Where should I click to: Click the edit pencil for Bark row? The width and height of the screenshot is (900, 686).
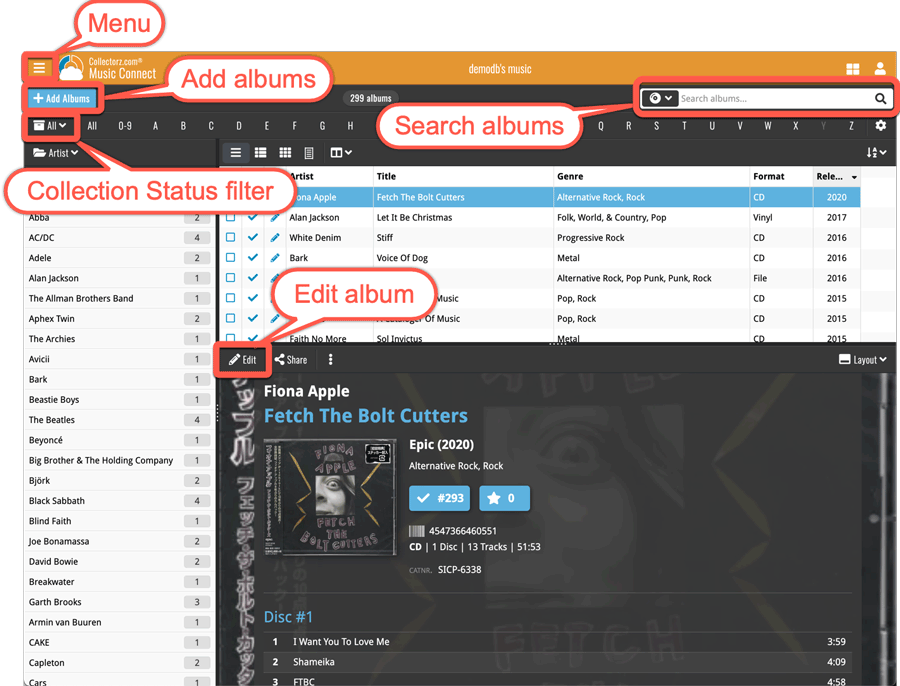tap(275, 258)
